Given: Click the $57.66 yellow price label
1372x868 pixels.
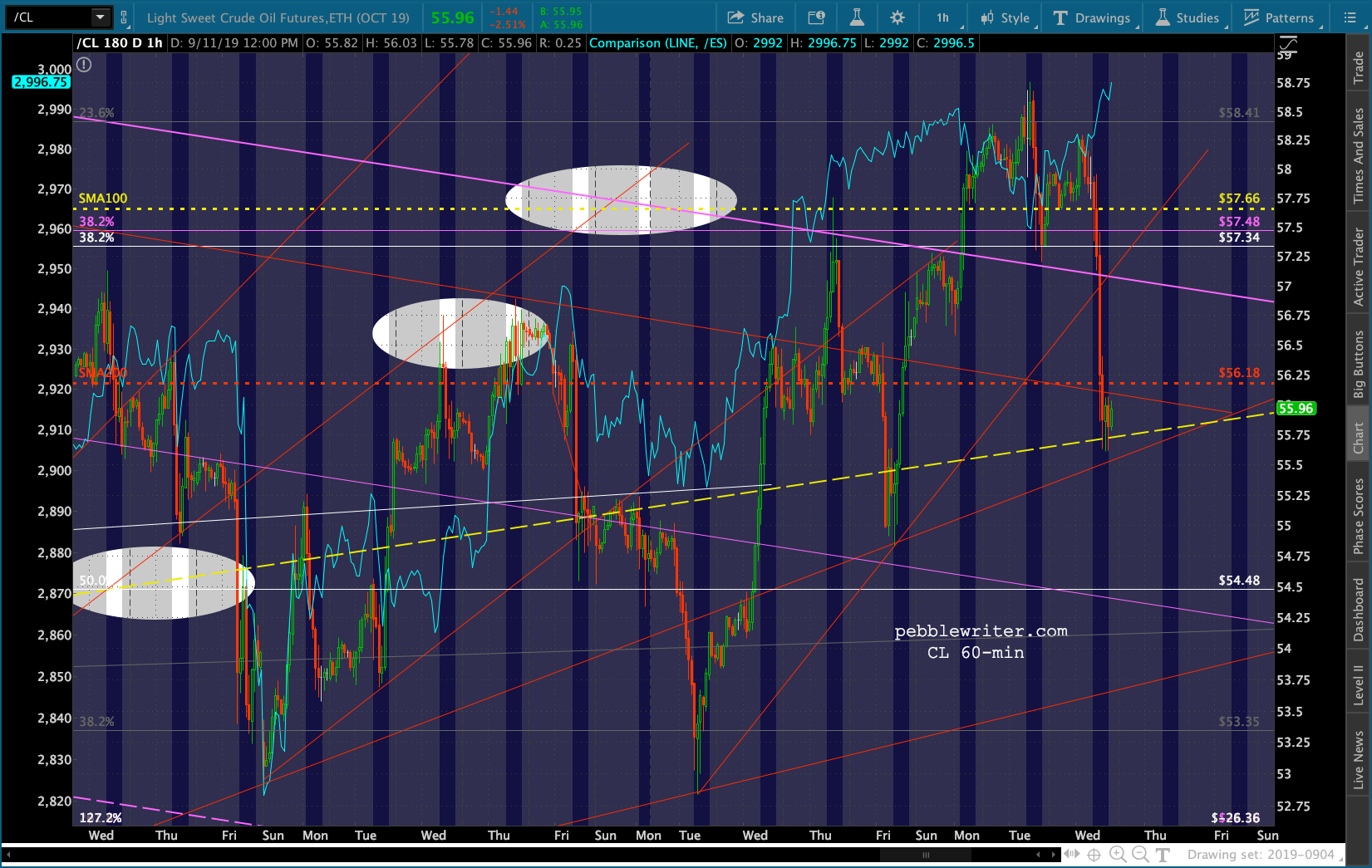Looking at the screenshot, I should [x=1239, y=199].
